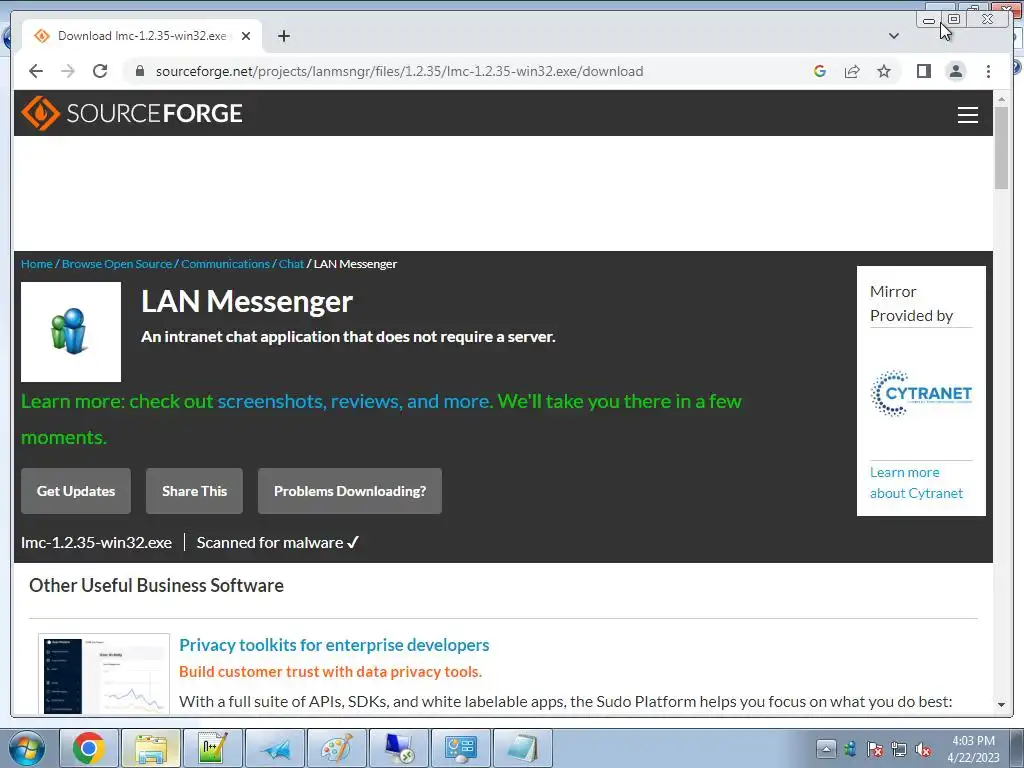The height and width of the screenshot is (768, 1024).
Task: Open the paper plane app in taskbar
Action: [x=275, y=748]
